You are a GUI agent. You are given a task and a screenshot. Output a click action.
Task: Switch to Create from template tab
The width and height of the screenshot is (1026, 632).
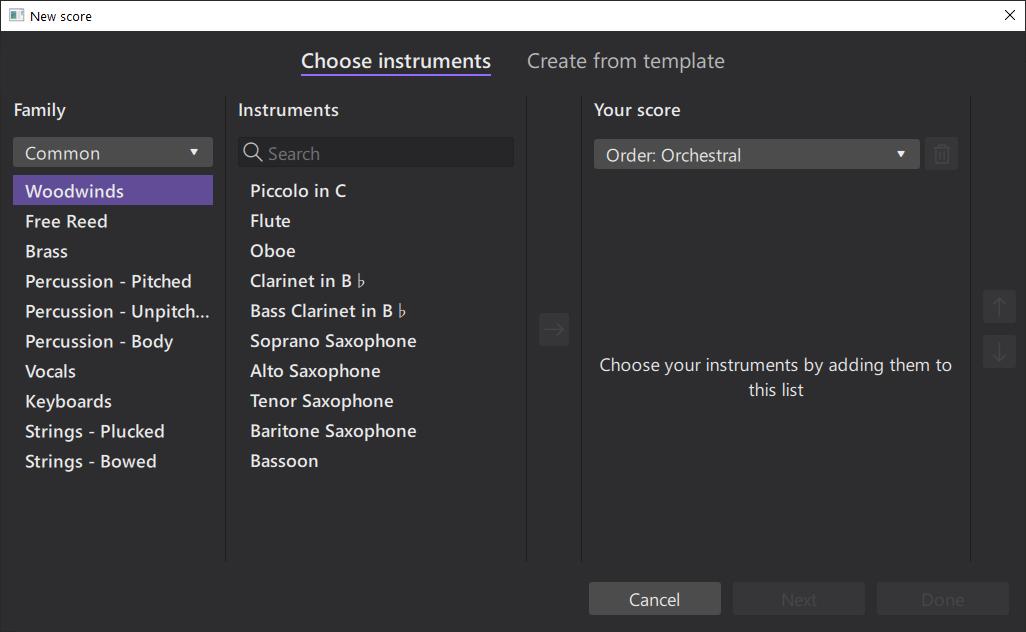[625, 61]
